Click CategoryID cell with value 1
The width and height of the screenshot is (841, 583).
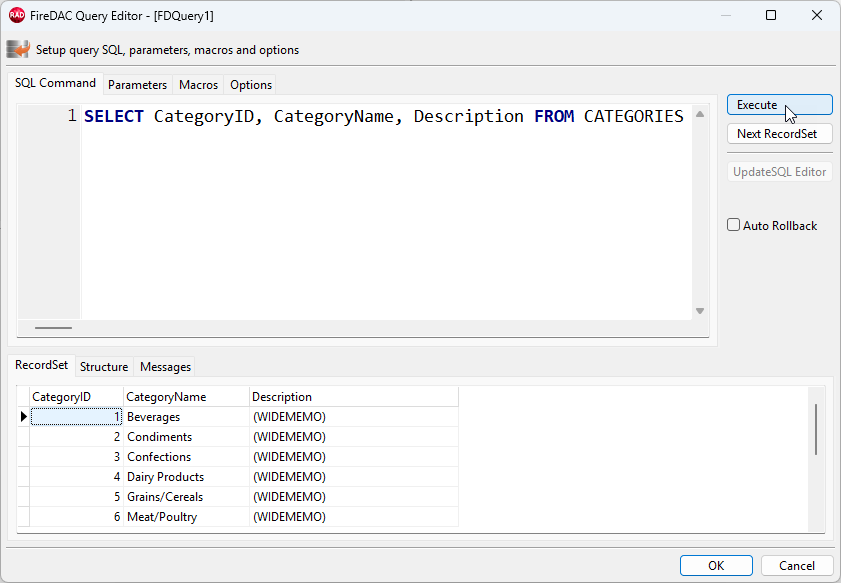76,417
